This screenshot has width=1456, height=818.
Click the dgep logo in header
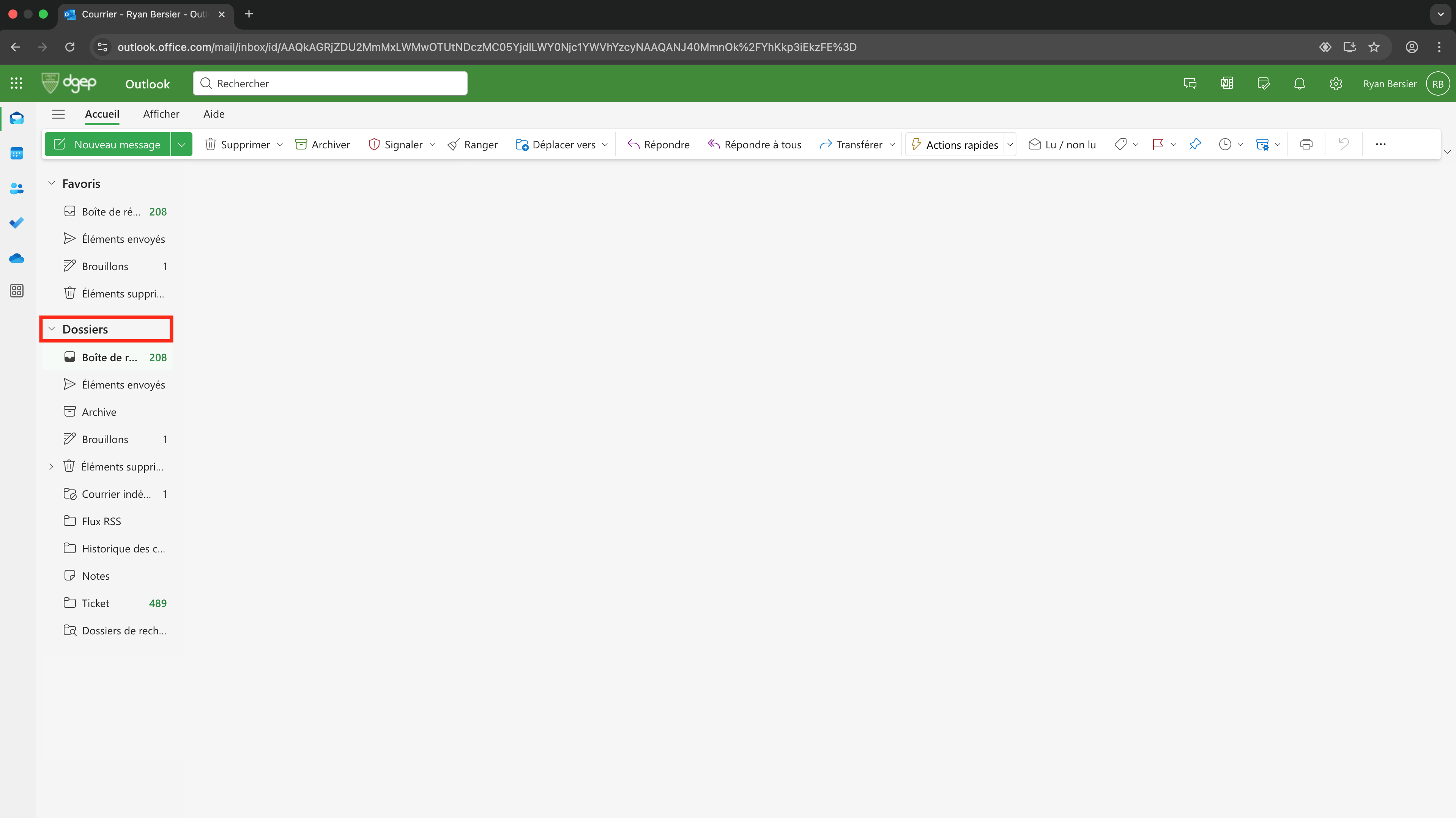pyautogui.click(x=69, y=83)
